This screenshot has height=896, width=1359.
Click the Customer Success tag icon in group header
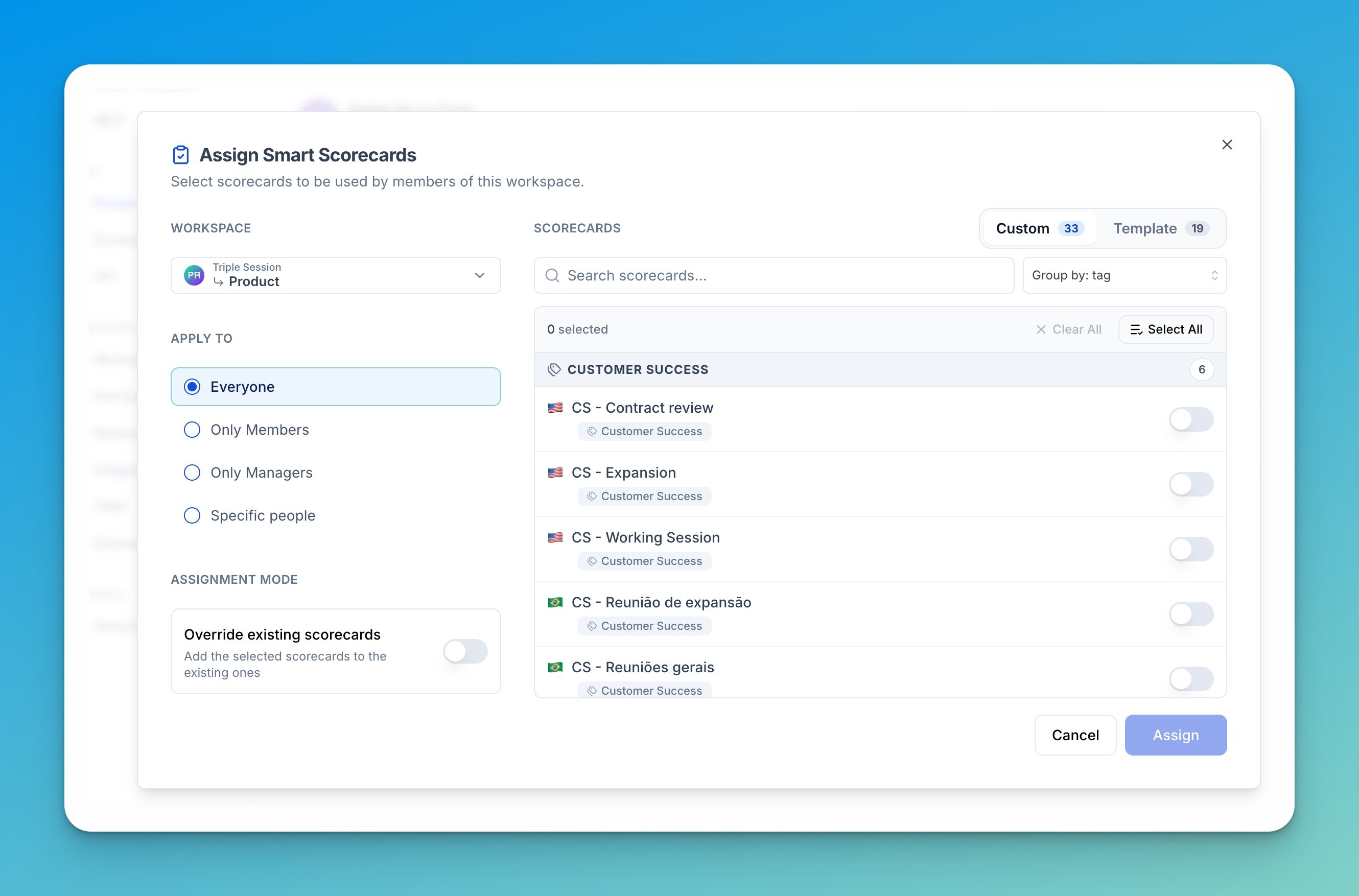[x=554, y=370]
